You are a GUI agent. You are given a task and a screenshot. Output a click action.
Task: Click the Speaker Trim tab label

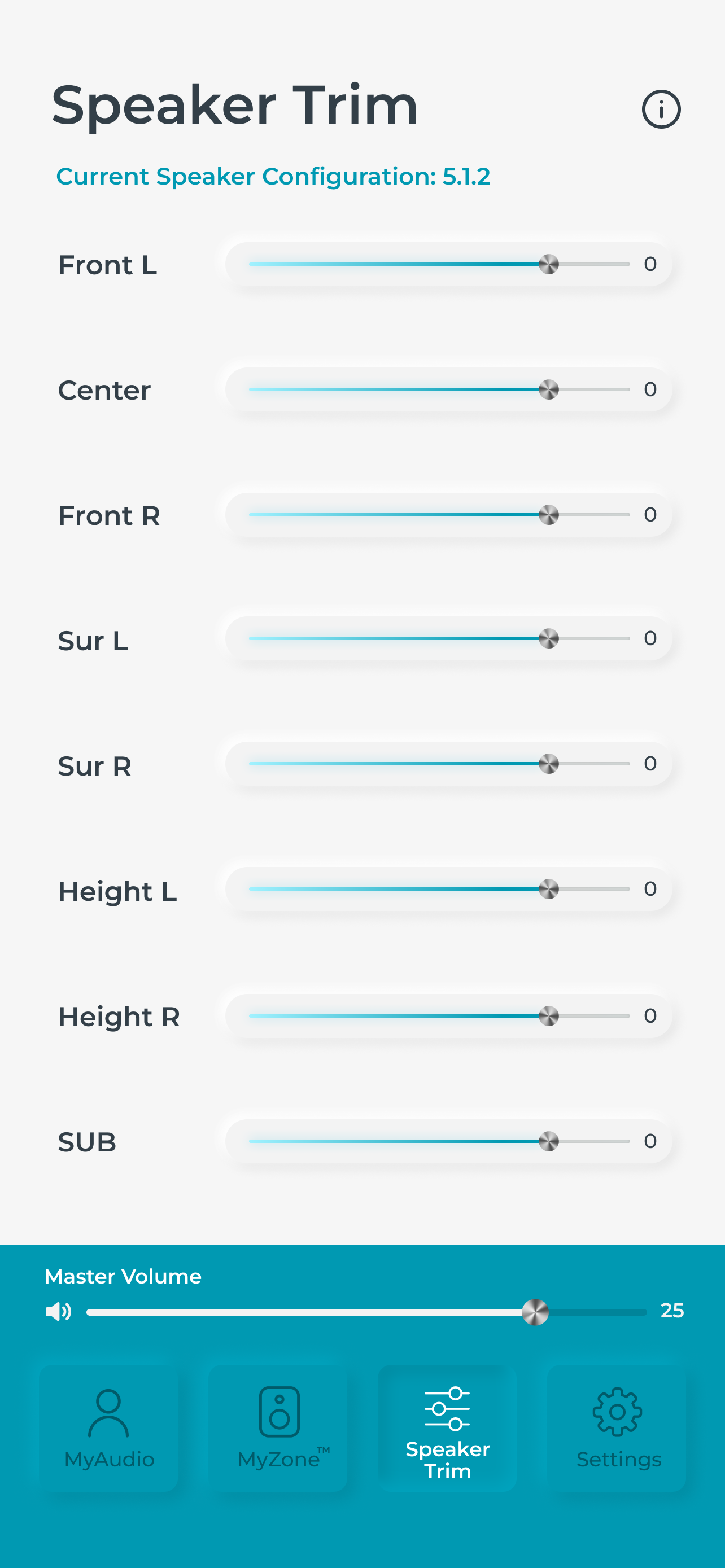447,1460
